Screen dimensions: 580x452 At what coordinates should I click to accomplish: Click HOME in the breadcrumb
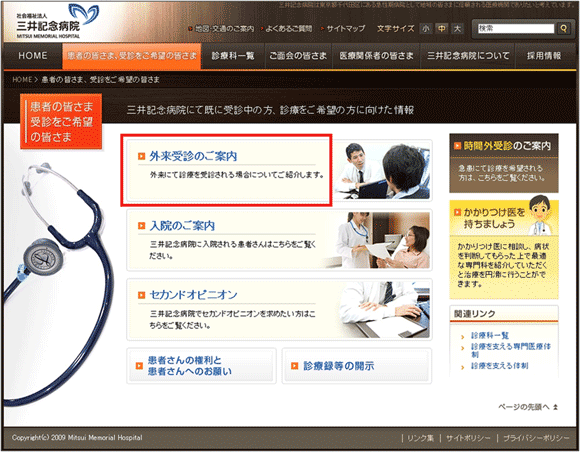click(x=22, y=80)
